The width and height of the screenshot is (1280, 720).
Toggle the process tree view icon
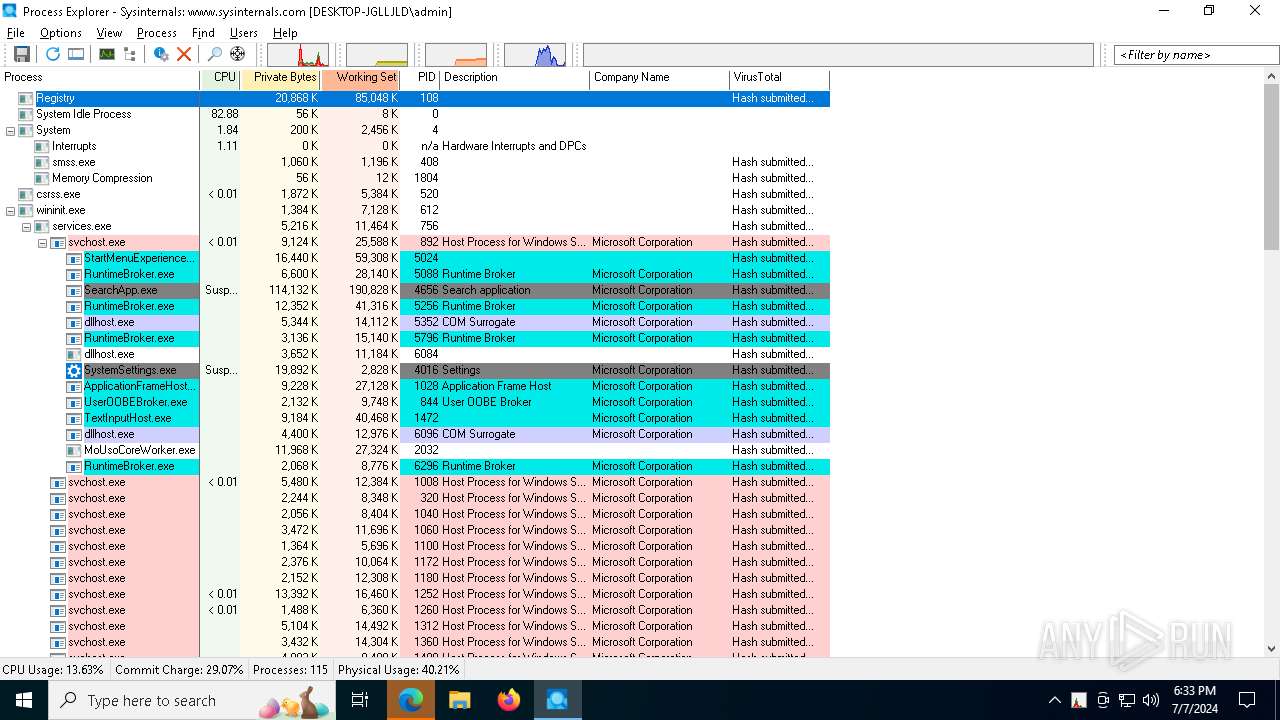[x=129, y=54]
